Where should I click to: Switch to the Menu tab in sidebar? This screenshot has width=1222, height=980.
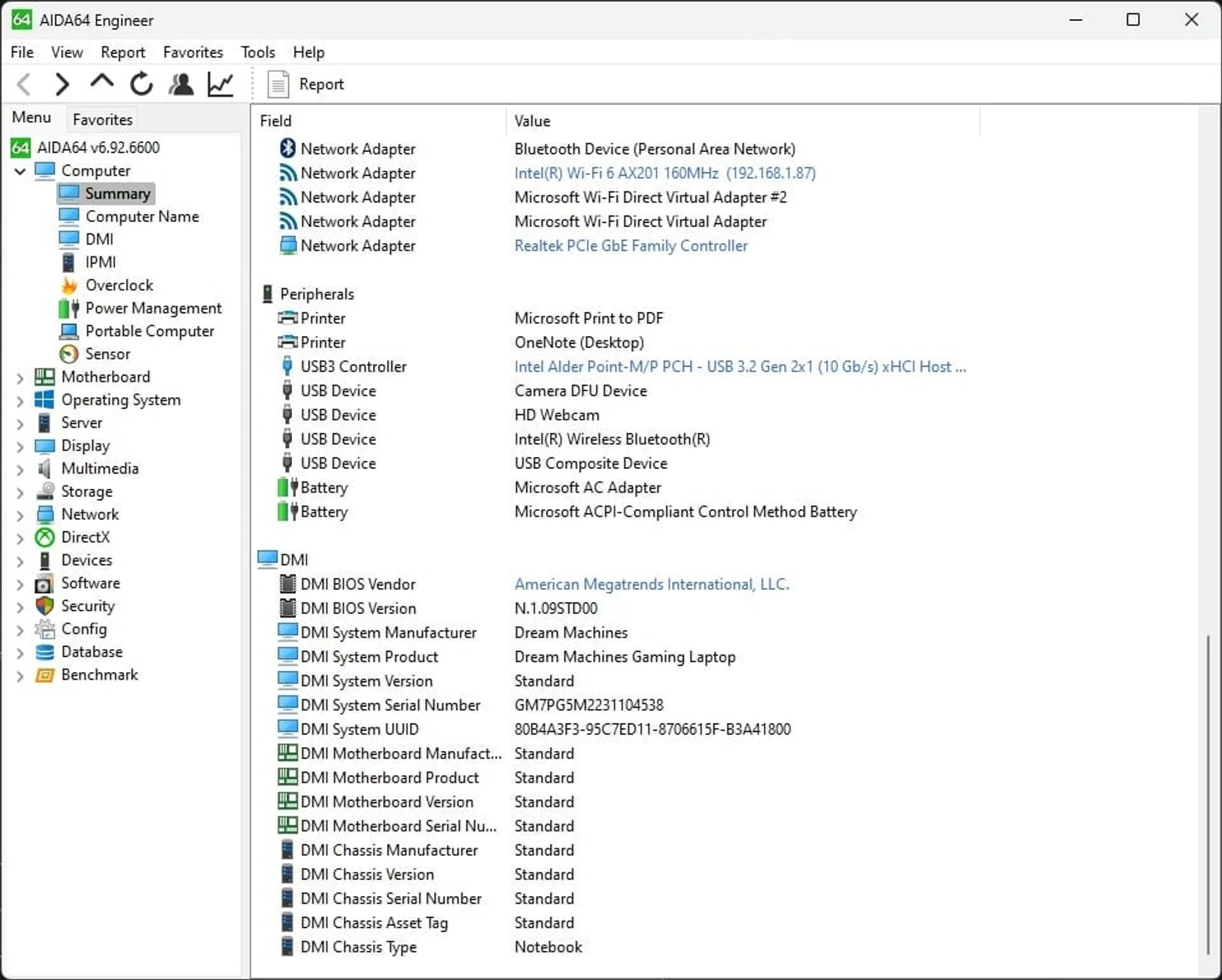pos(31,118)
